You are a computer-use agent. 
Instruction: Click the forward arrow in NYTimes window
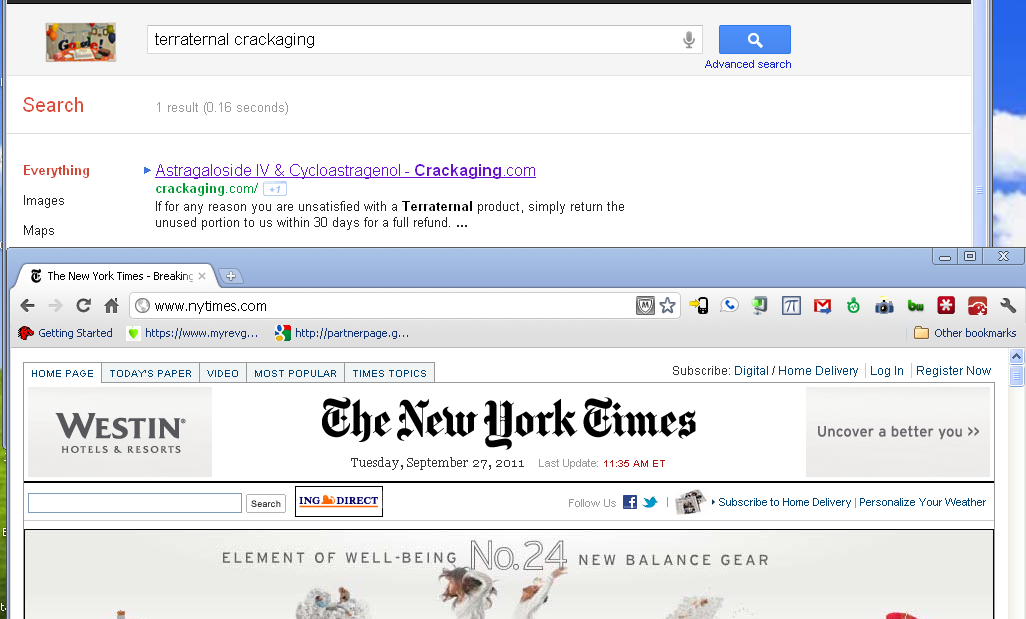pyautogui.click(x=56, y=306)
